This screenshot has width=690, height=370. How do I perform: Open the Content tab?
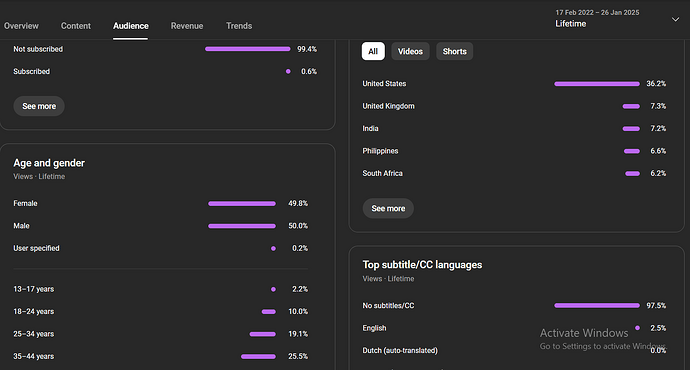click(76, 26)
